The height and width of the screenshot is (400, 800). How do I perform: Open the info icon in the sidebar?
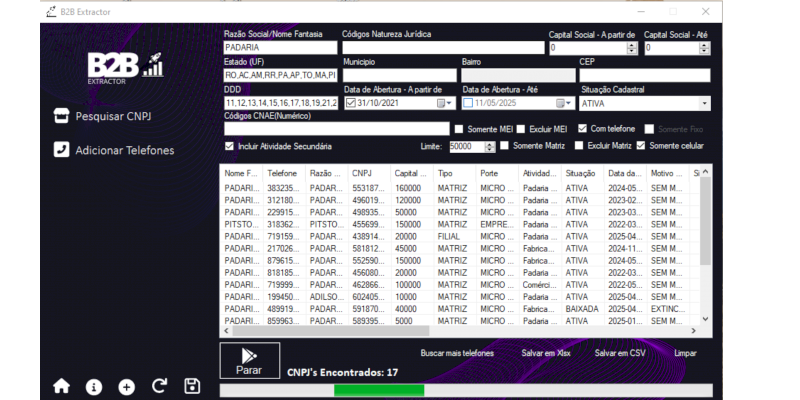pos(94,386)
